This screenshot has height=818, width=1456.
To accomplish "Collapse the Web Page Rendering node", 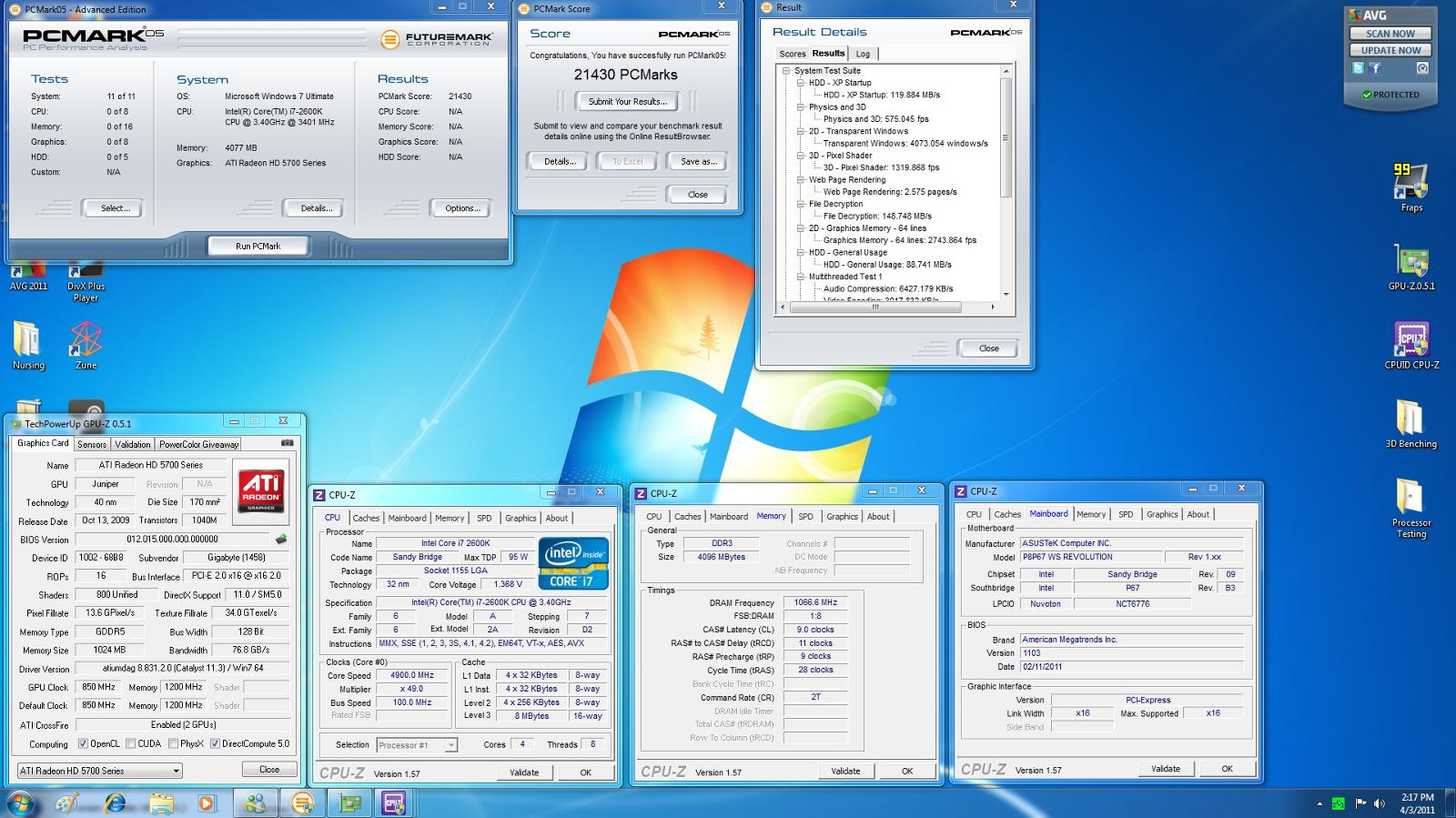I will (x=801, y=180).
